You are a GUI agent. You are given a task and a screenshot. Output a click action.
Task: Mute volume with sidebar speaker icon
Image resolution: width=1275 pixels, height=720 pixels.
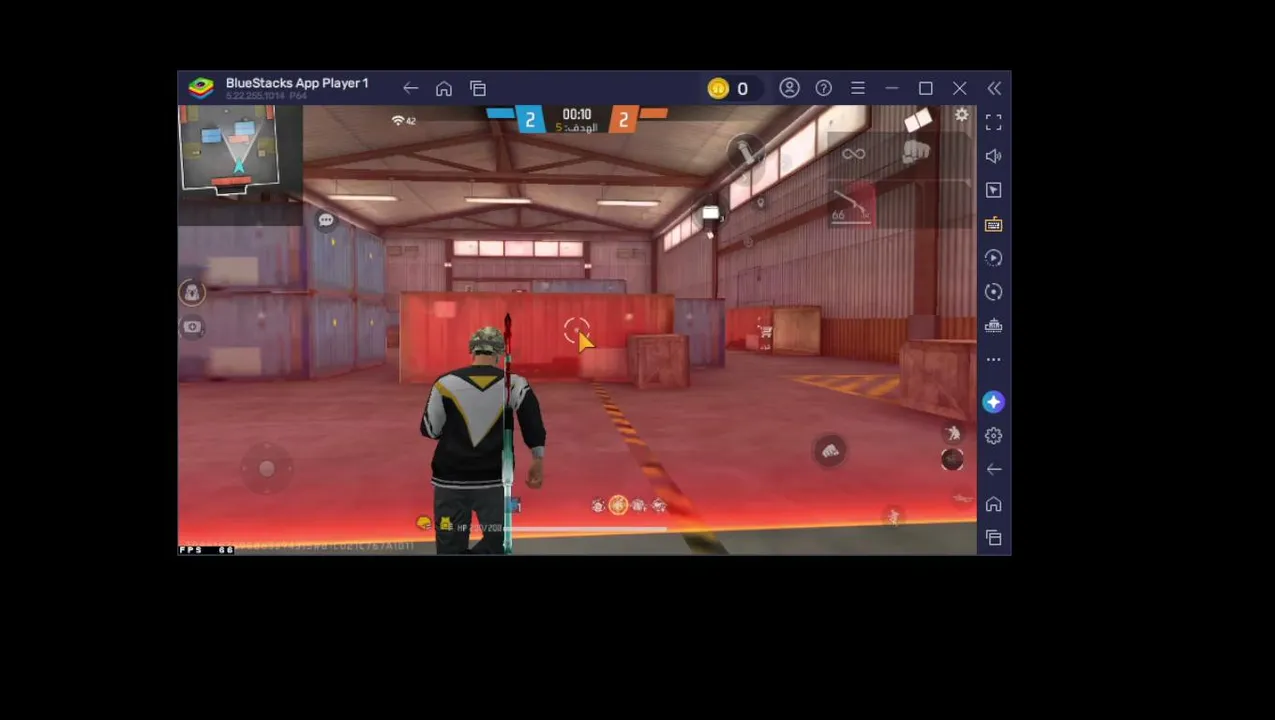[993, 156]
